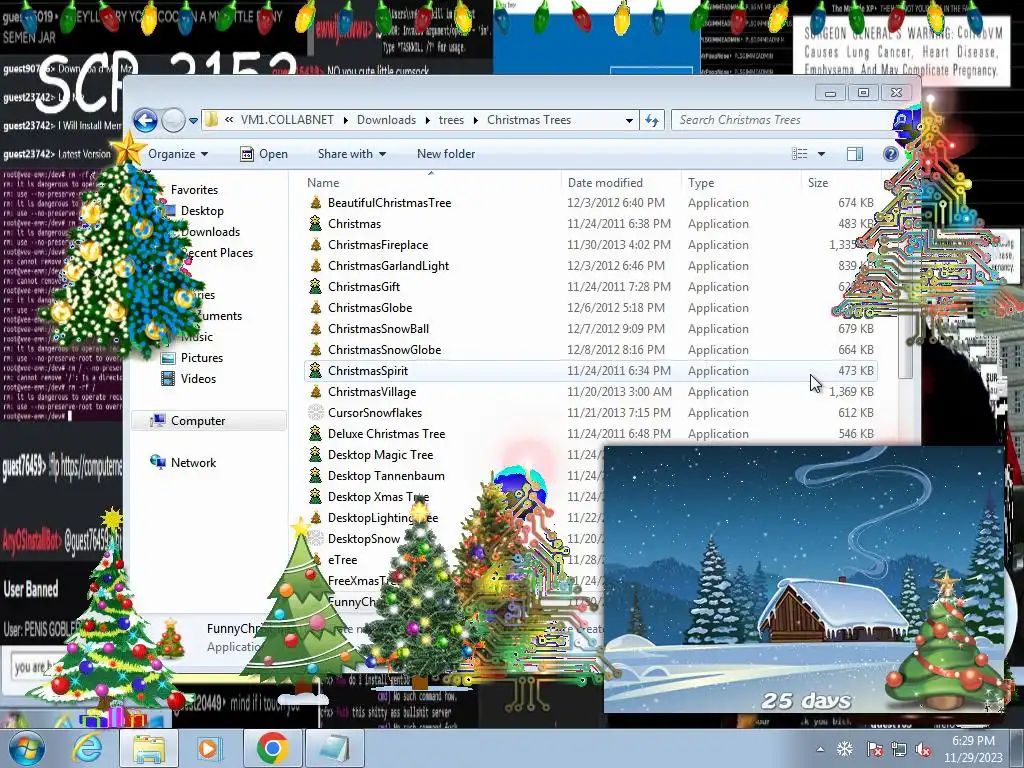Open Windows Media Player from taskbar
1024x768 pixels.
tap(209, 748)
